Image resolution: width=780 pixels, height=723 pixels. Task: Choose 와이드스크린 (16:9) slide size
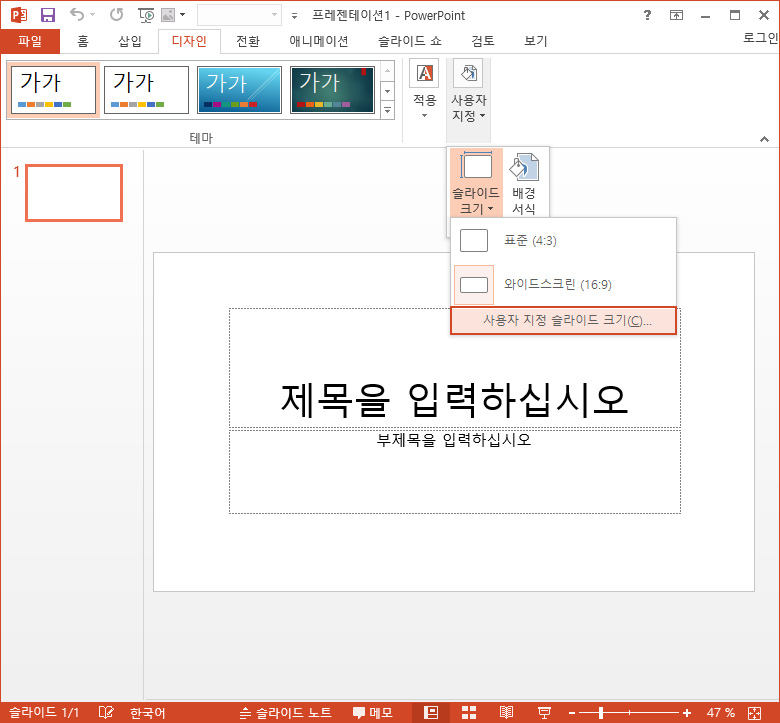563,285
